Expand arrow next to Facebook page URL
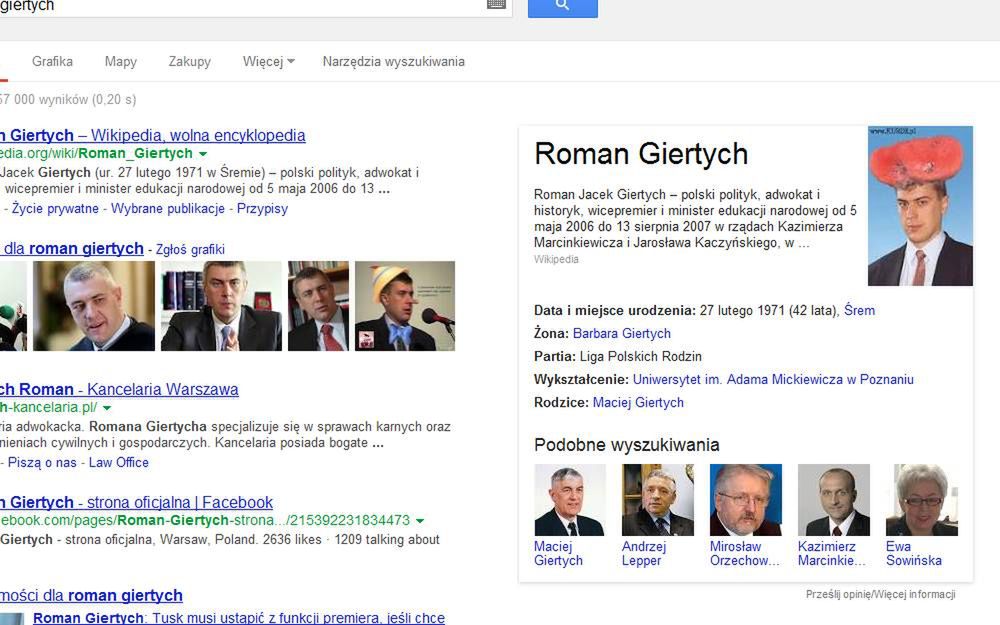 tap(420, 520)
